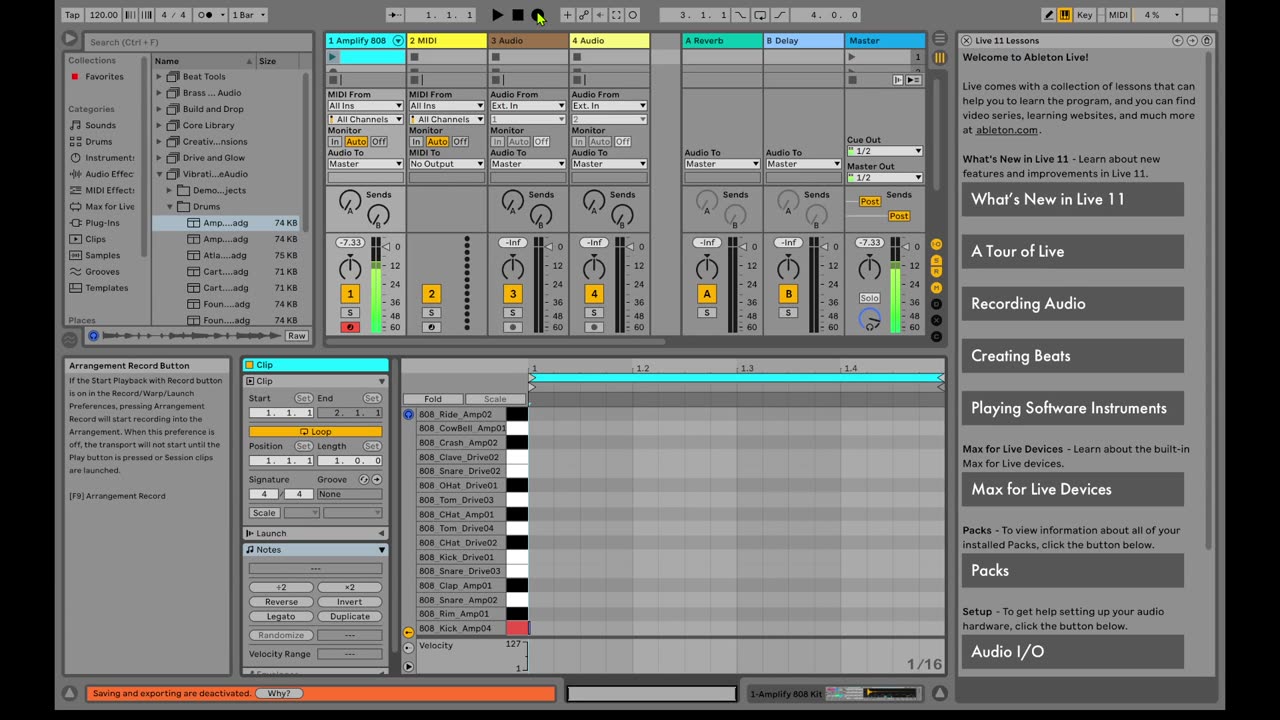Collapse the Drums folder in browser
The image size is (1280, 720).
[x=170, y=207]
